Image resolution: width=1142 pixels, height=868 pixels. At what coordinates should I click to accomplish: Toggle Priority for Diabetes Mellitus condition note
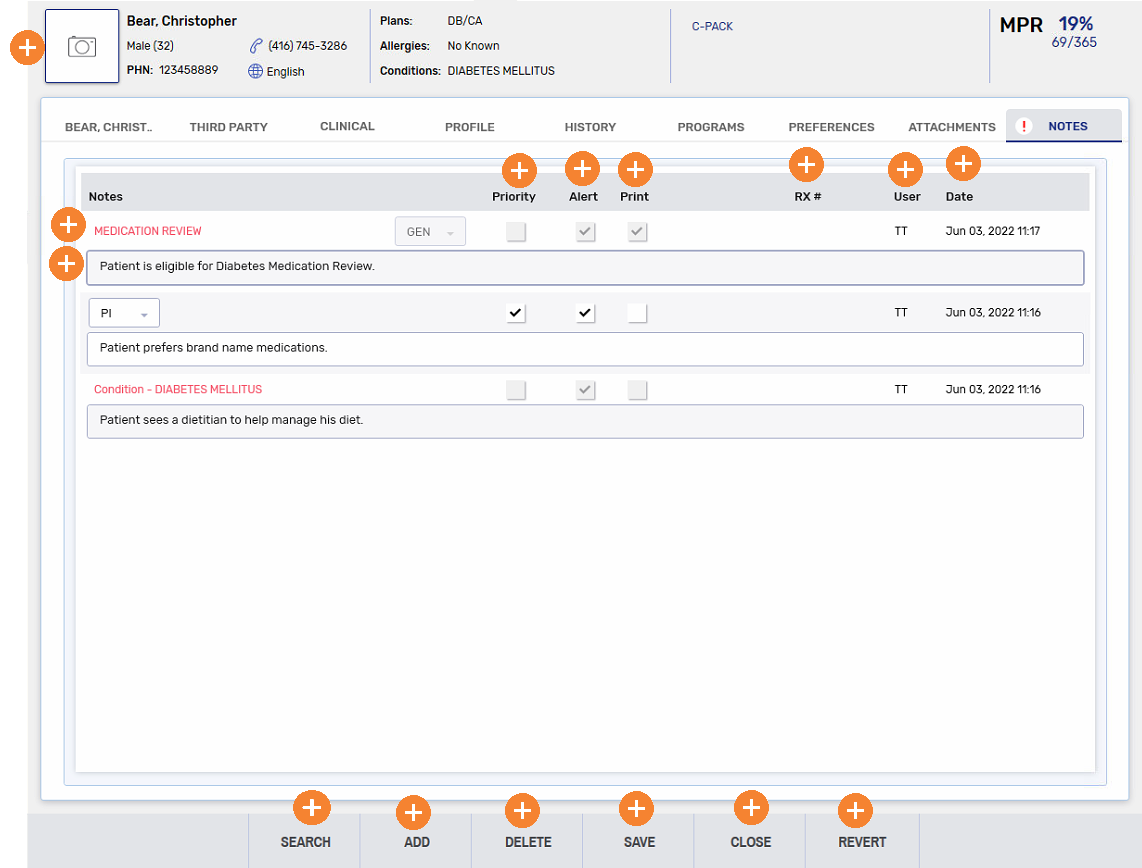(x=516, y=390)
